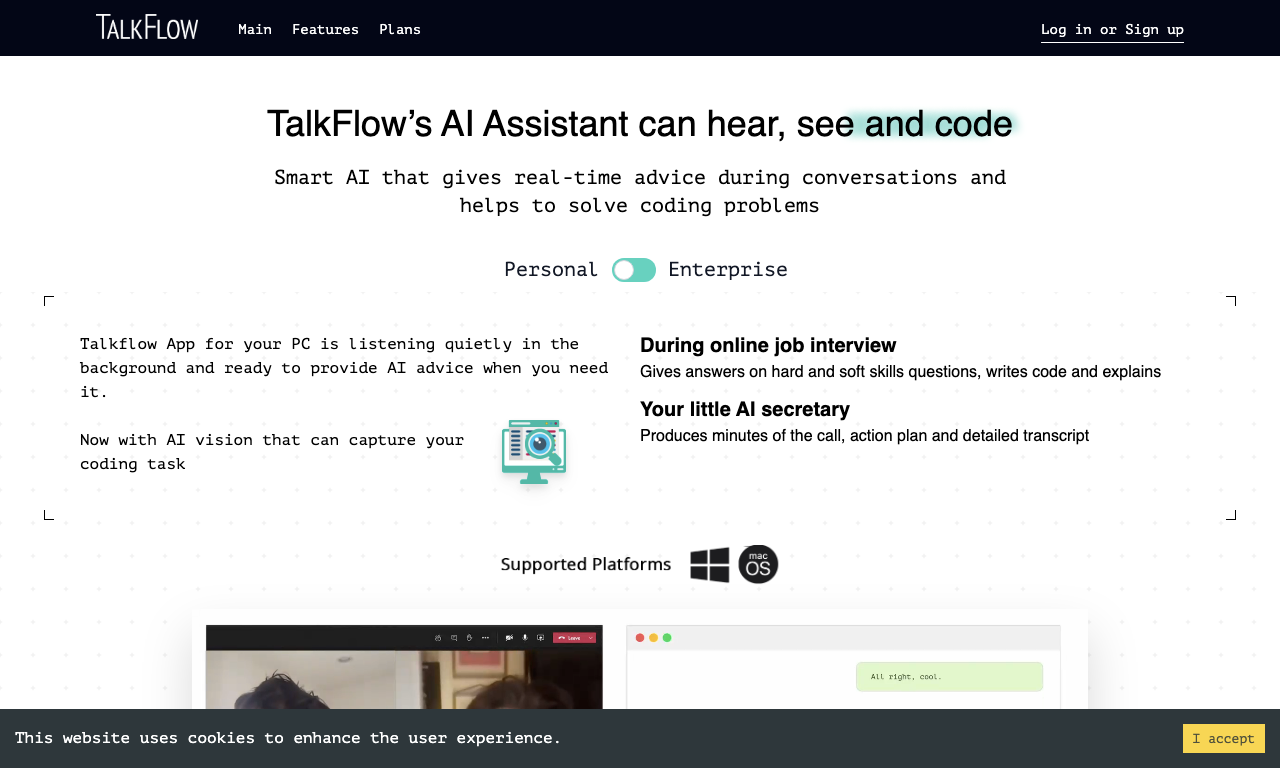Click the 'Smart AI that gives real-time advice' subtitle
Viewport: 1280px width, 768px height.
640,192
